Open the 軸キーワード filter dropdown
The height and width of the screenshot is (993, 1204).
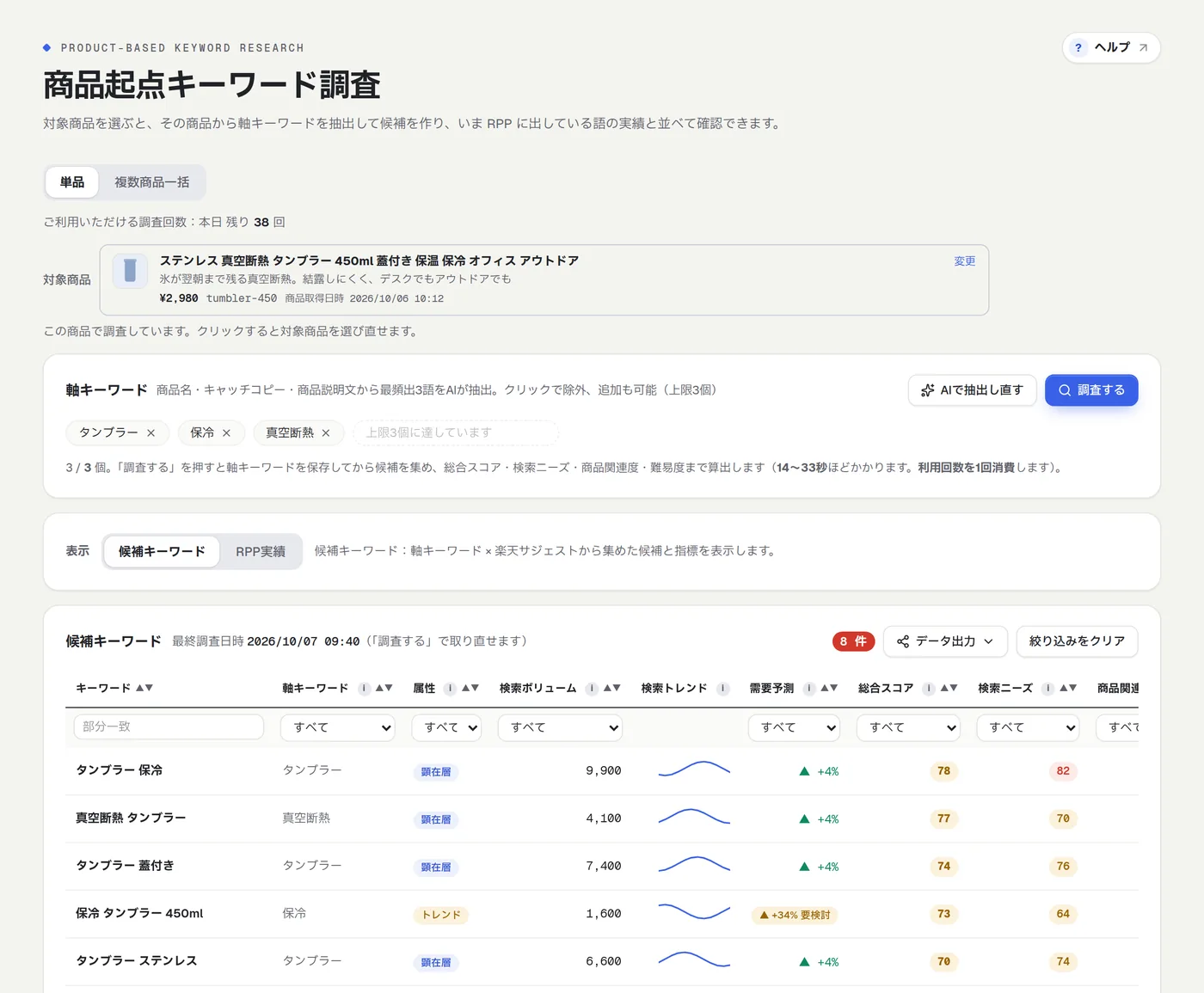(338, 728)
